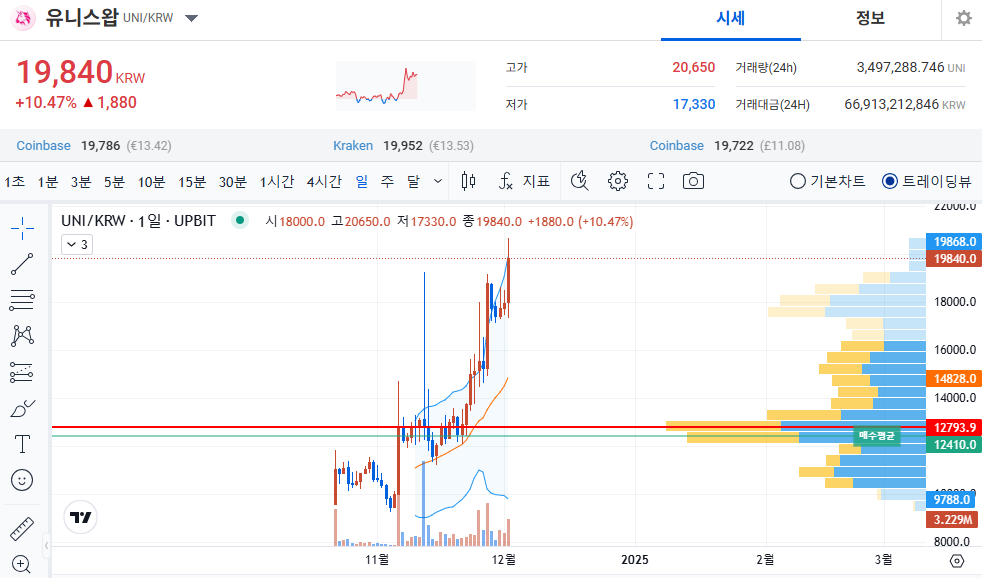The width and height of the screenshot is (982, 578).
Task: Select the 4시간 interval
Action: (x=324, y=182)
